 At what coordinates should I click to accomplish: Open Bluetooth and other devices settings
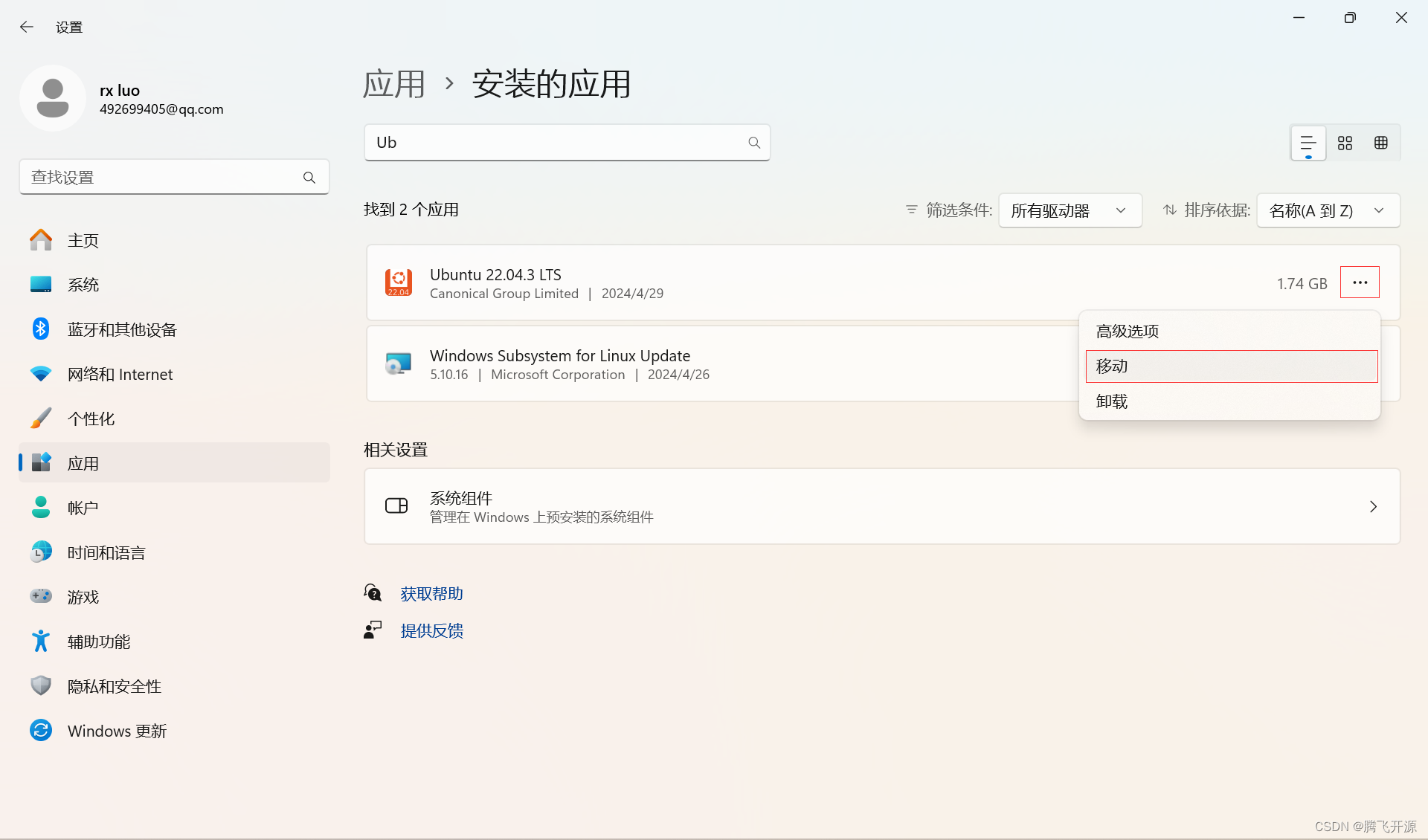(x=122, y=329)
